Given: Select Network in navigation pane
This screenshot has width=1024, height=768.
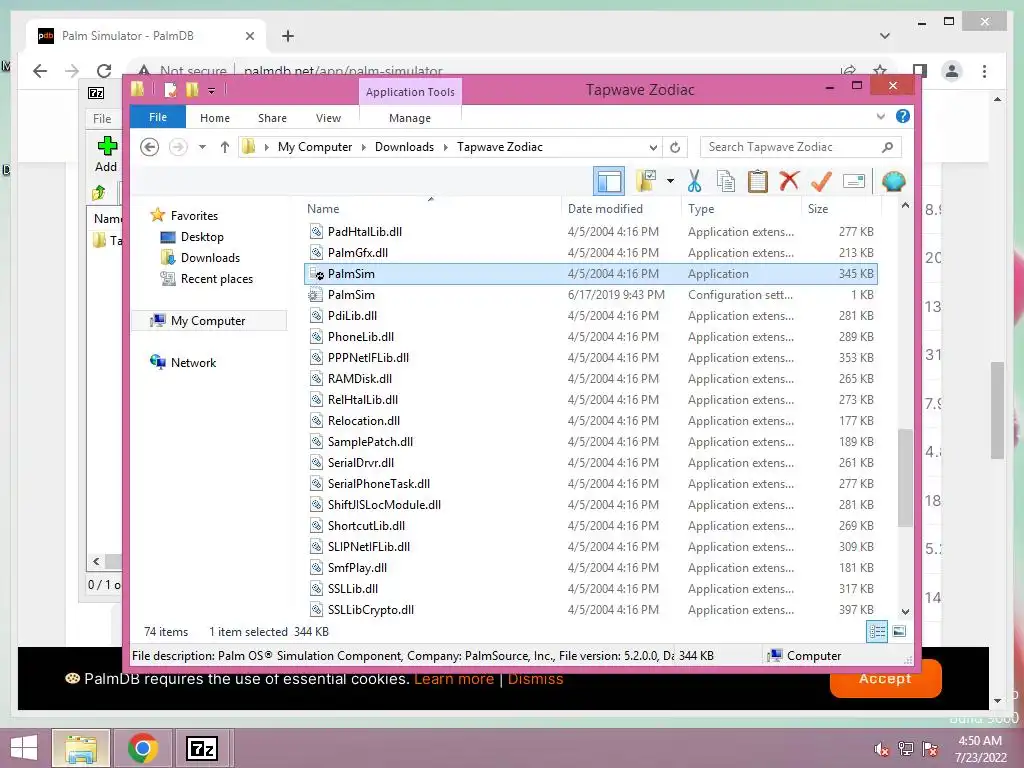Looking at the screenshot, I should [x=193, y=362].
